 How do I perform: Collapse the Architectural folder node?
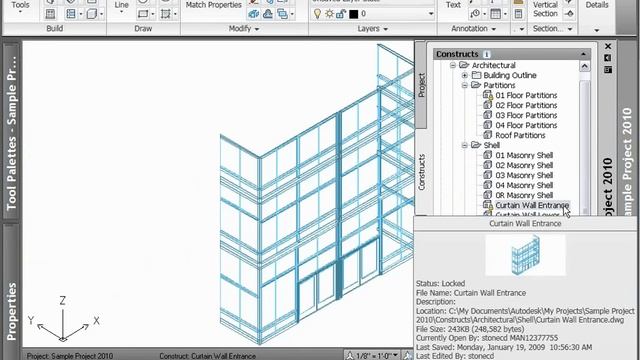453,65
